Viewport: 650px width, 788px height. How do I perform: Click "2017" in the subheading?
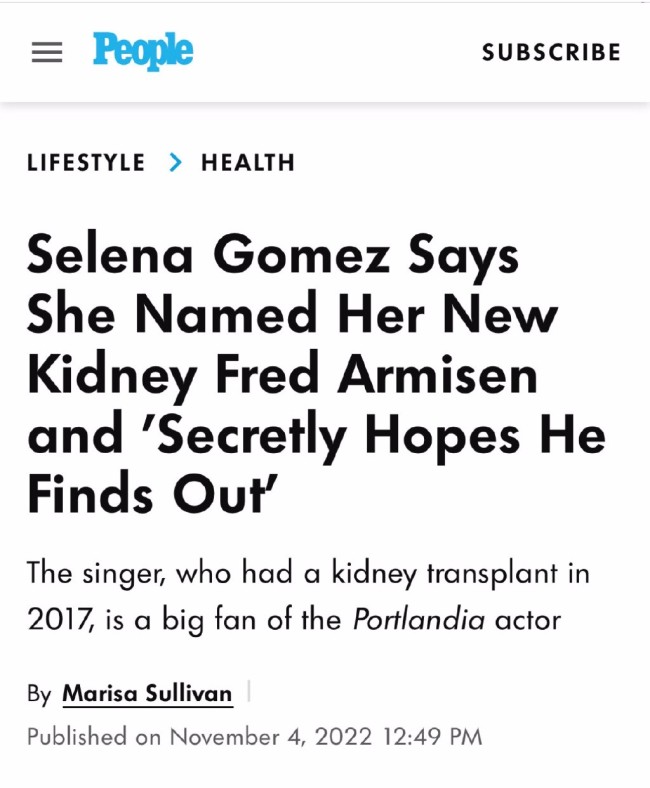point(60,619)
